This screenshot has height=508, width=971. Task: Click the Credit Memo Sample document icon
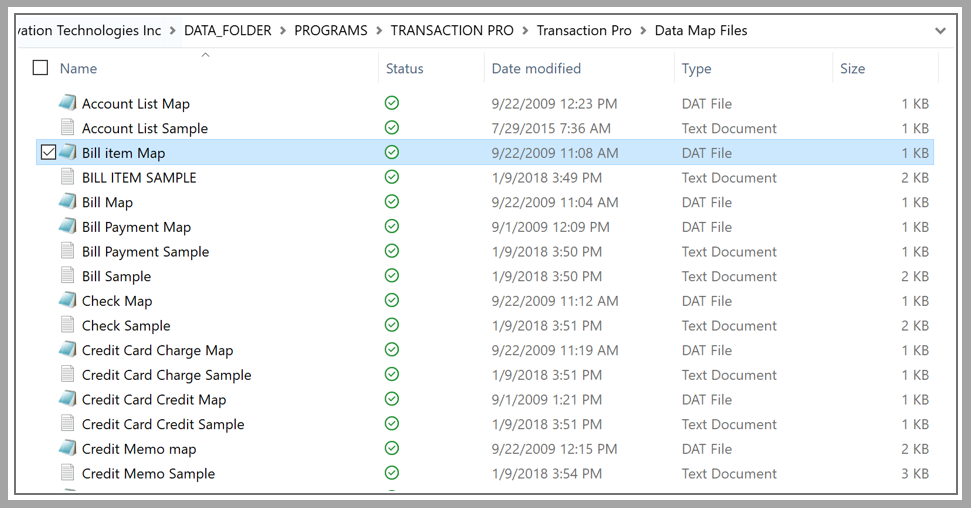point(67,473)
